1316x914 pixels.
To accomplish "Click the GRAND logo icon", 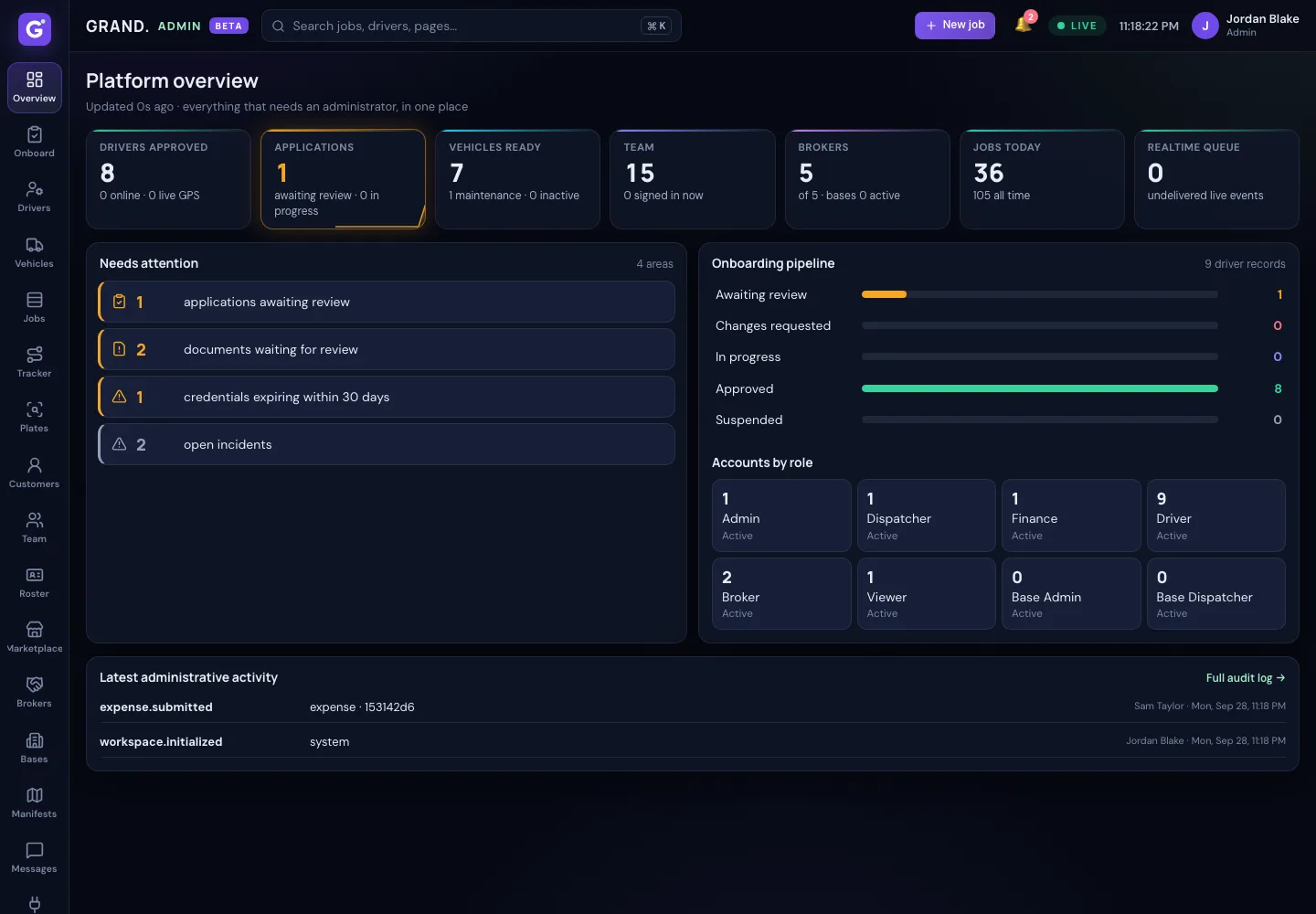I will coord(35,29).
